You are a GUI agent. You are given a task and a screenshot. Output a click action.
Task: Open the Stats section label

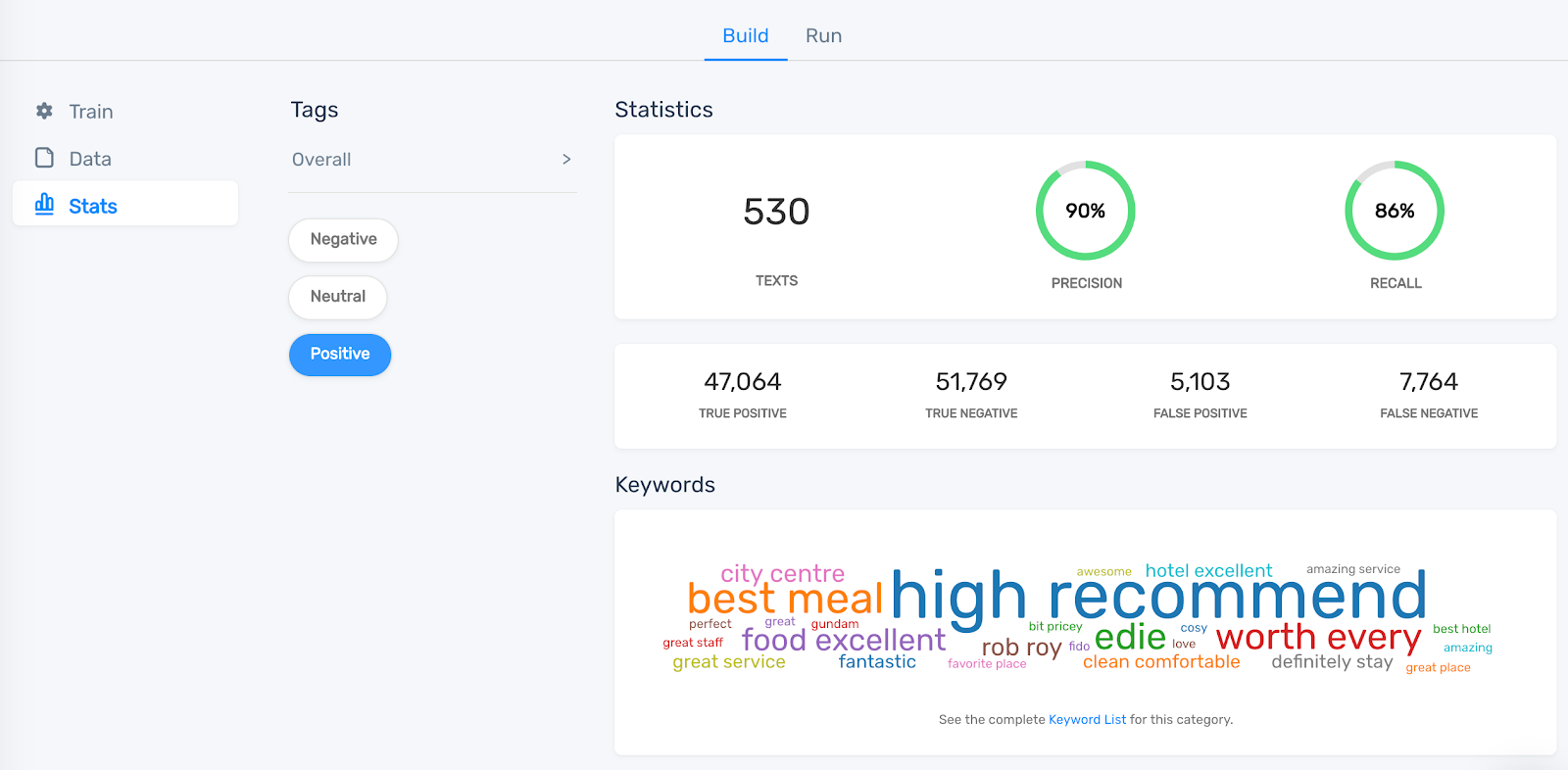click(x=93, y=206)
